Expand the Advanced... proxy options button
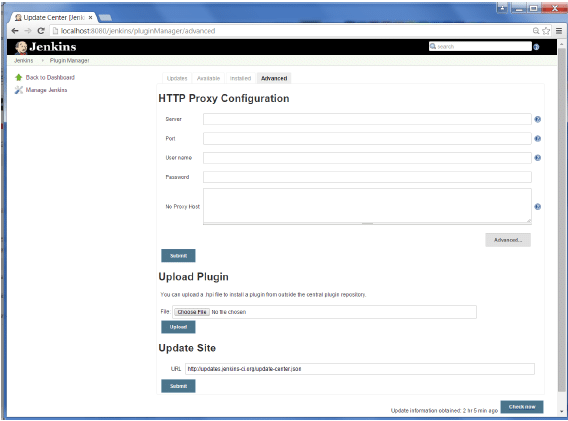This screenshot has height=421, width=568. pyautogui.click(x=508, y=240)
